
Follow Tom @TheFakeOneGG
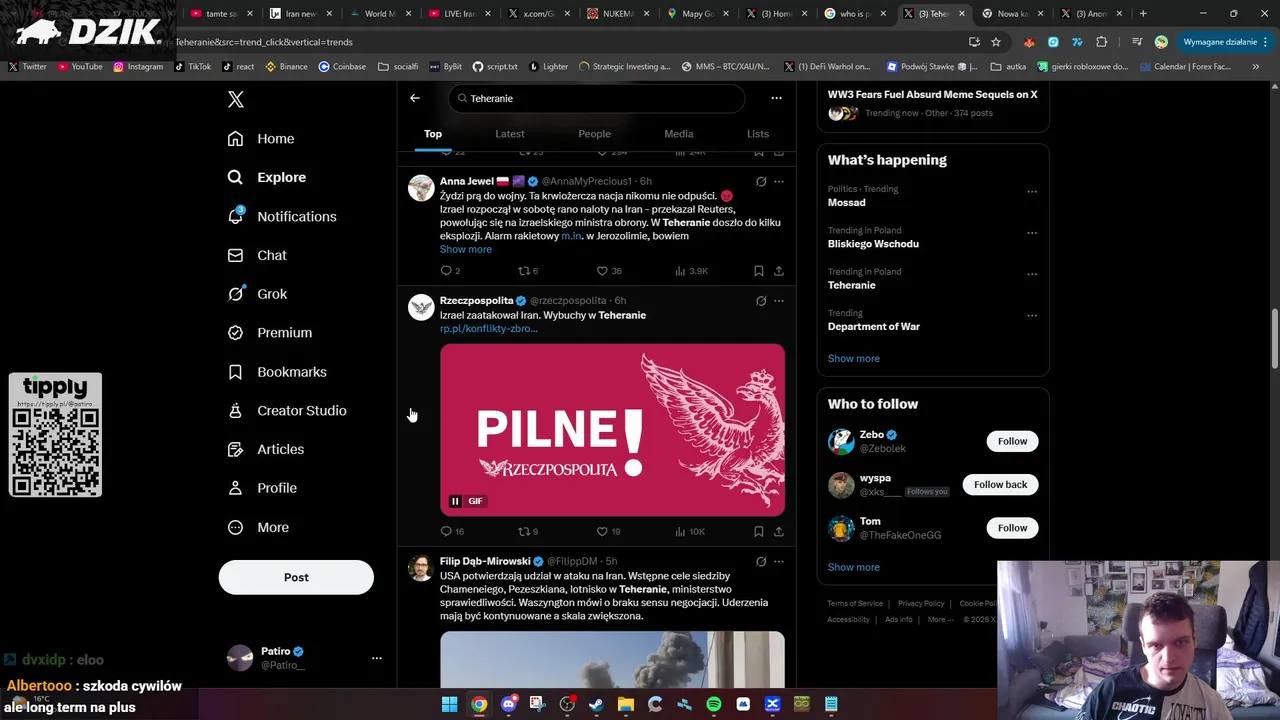click(1012, 528)
